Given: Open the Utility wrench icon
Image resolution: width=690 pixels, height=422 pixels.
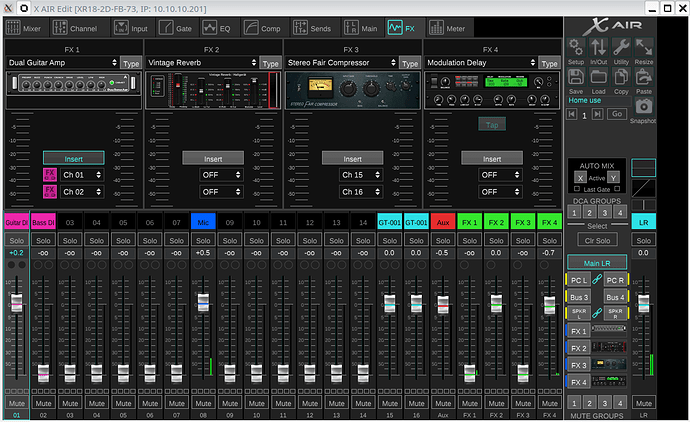Looking at the screenshot, I should click(x=621, y=48).
